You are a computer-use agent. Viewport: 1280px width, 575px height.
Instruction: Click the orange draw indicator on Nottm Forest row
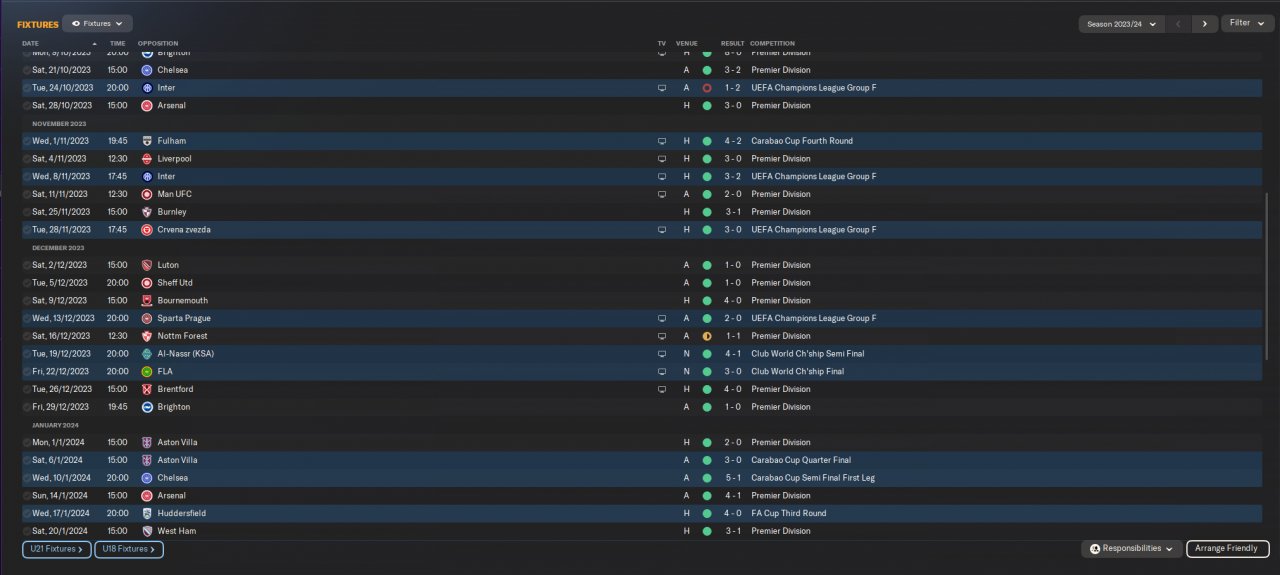pyautogui.click(x=706, y=336)
